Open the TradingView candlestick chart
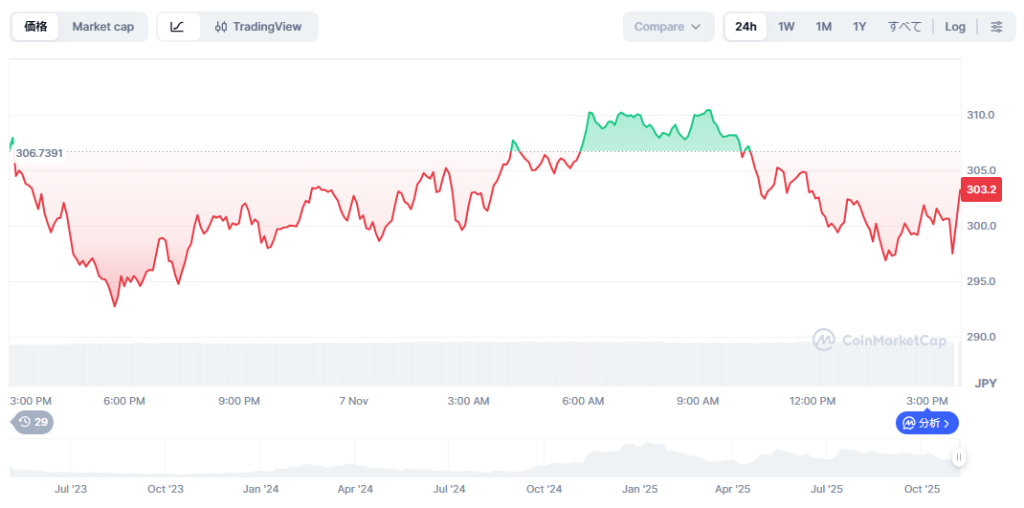The image size is (1024, 508). click(258, 27)
